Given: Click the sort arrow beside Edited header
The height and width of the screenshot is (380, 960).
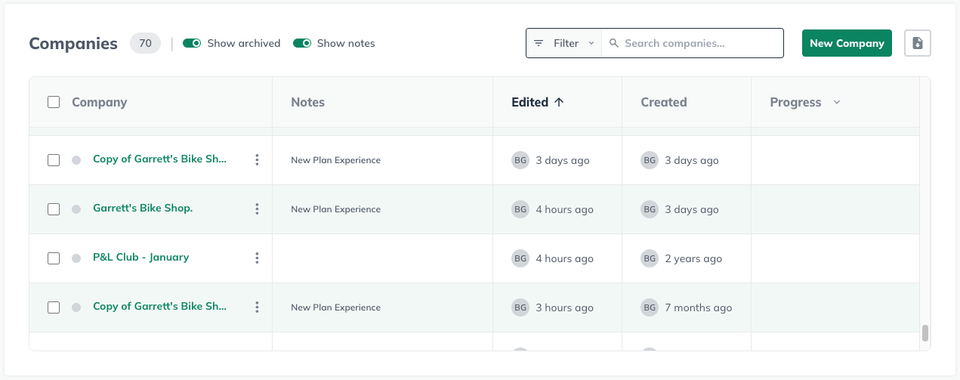Looking at the screenshot, I should 558,102.
